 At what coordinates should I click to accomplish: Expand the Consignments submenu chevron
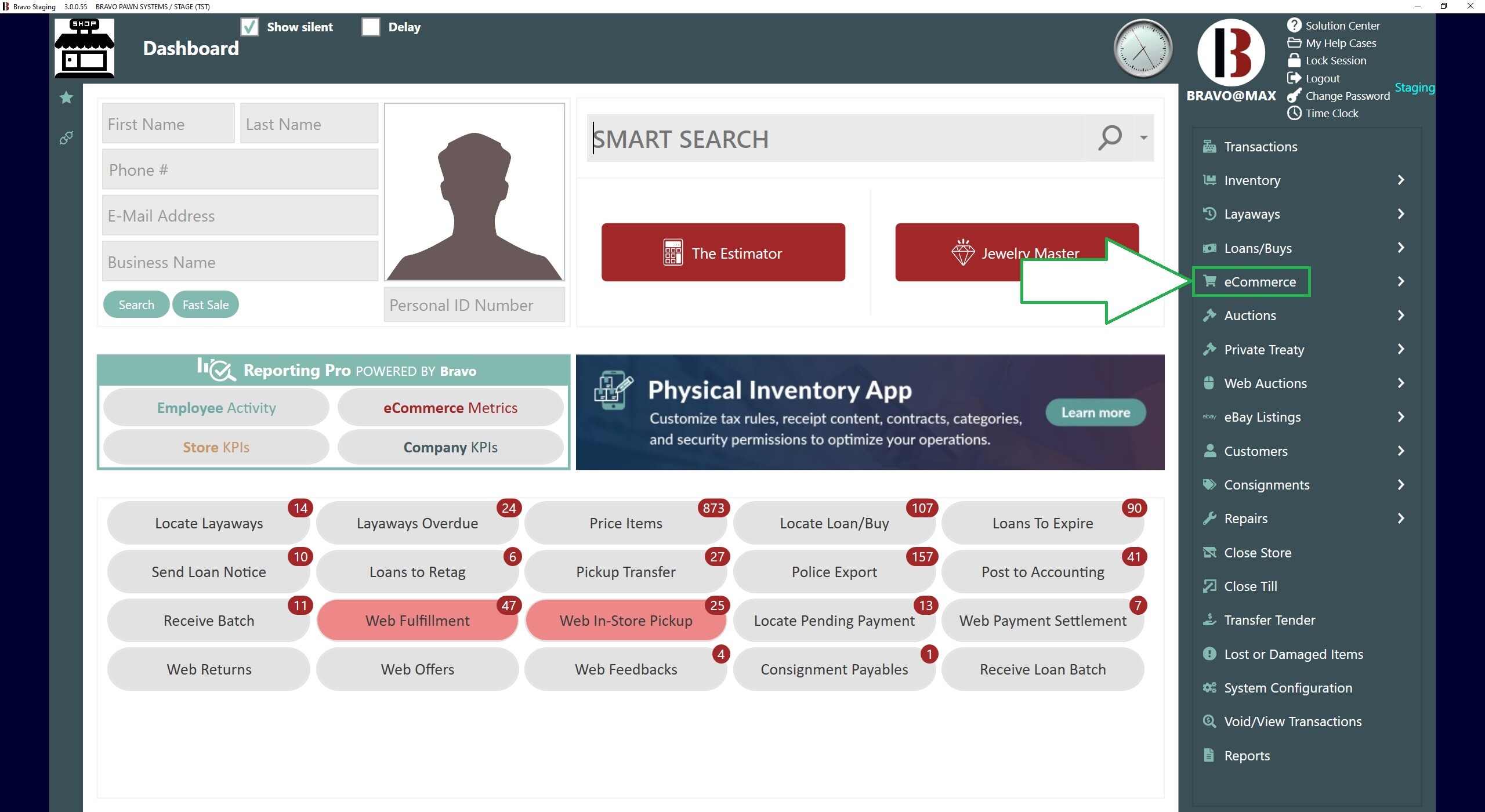pyautogui.click(x=1401, y=484)
